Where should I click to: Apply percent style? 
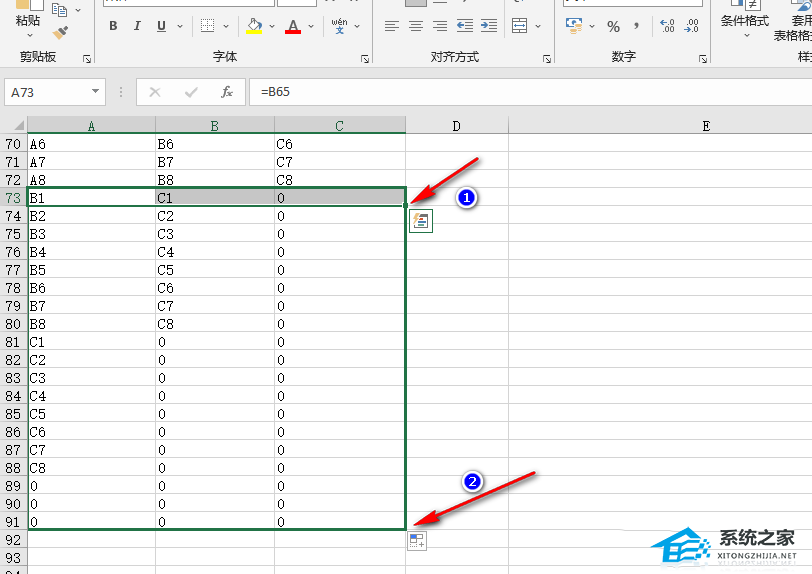pyautogui.click(x=614, y=26)
